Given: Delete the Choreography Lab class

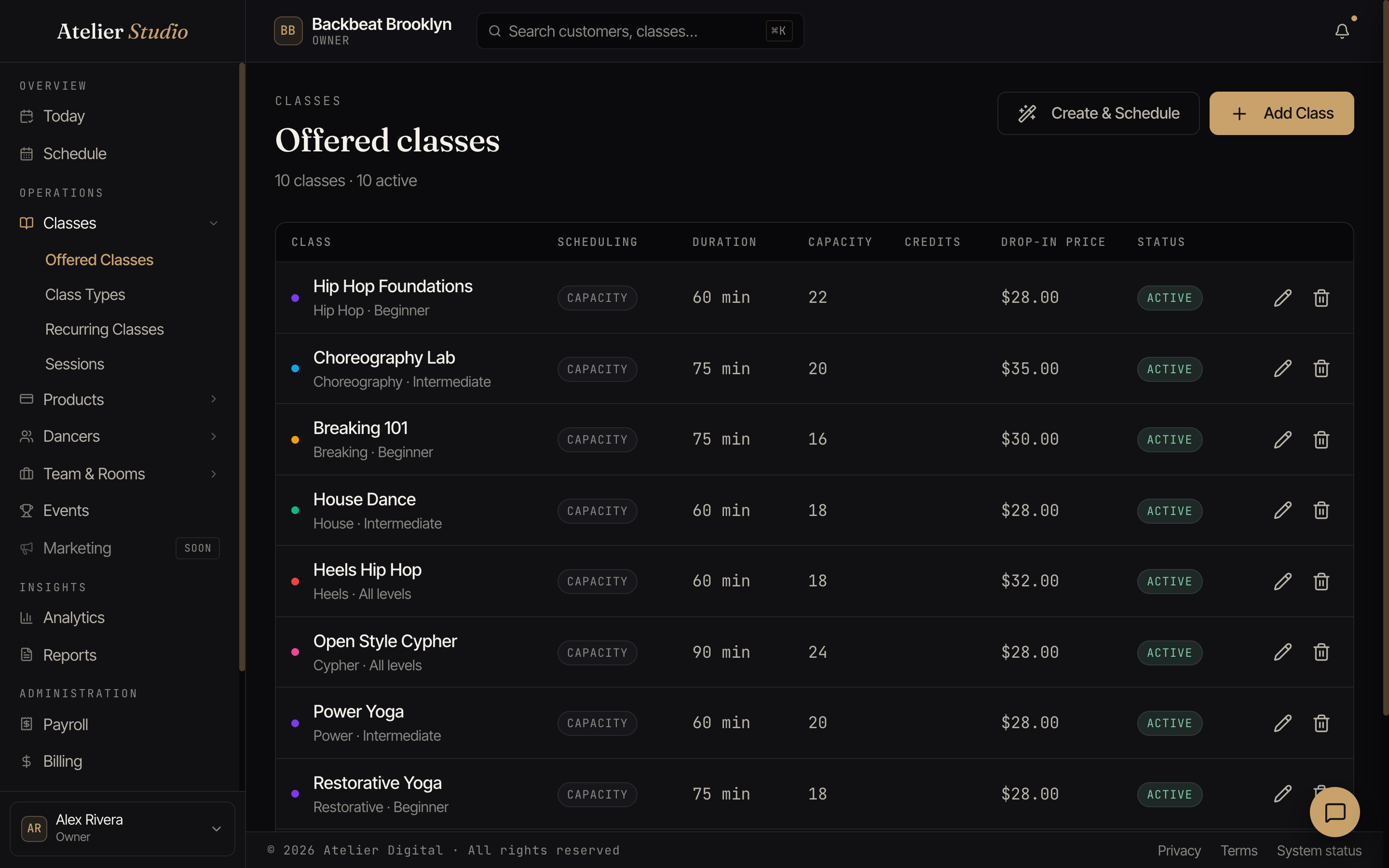Looking at the screenshot, I should pos(1321,368).
